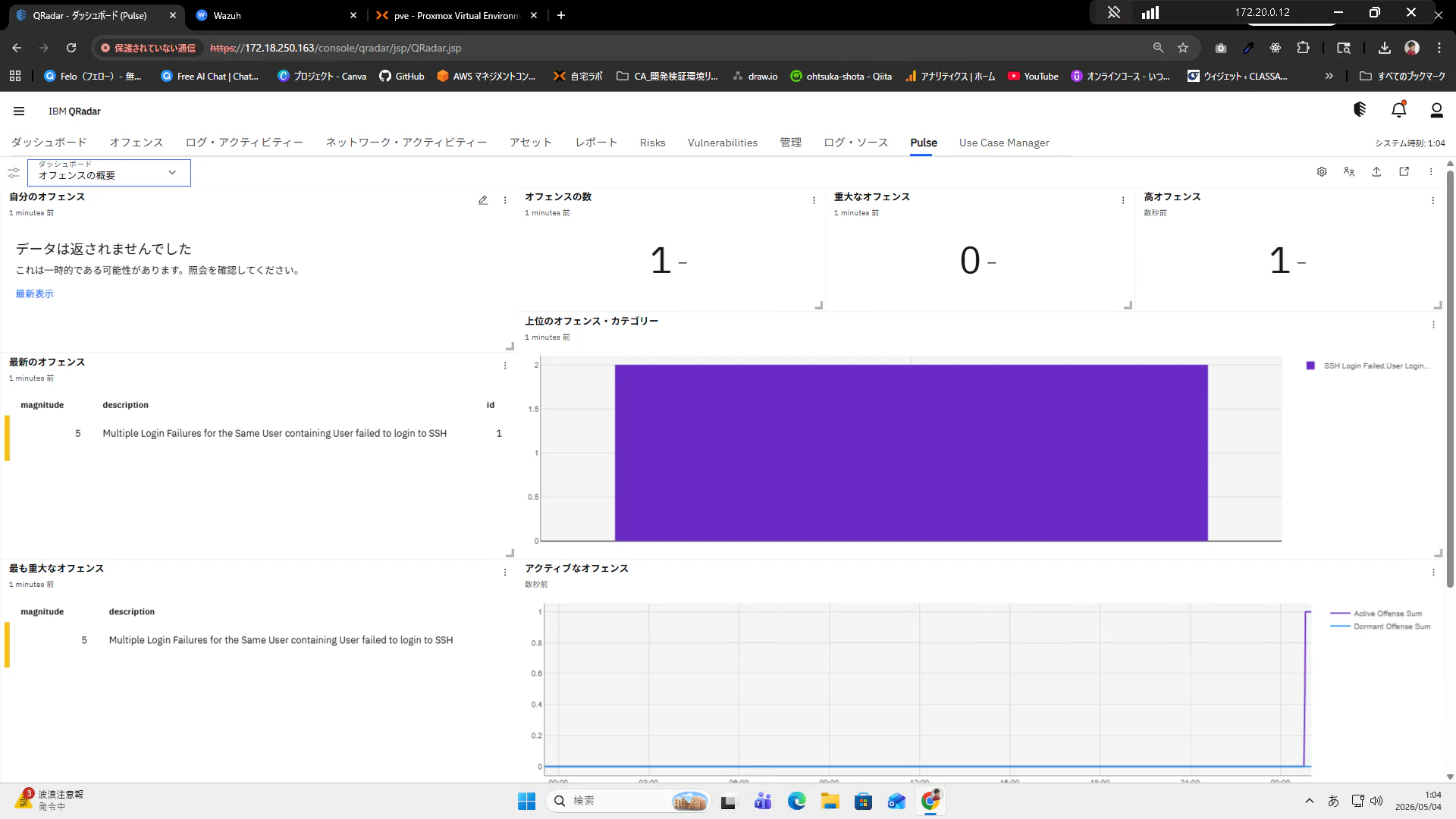Viewport: 1456px width, 819px height.
Task: Open 自分のオフェンス widget options menu
Action: (x=505, y=200)
